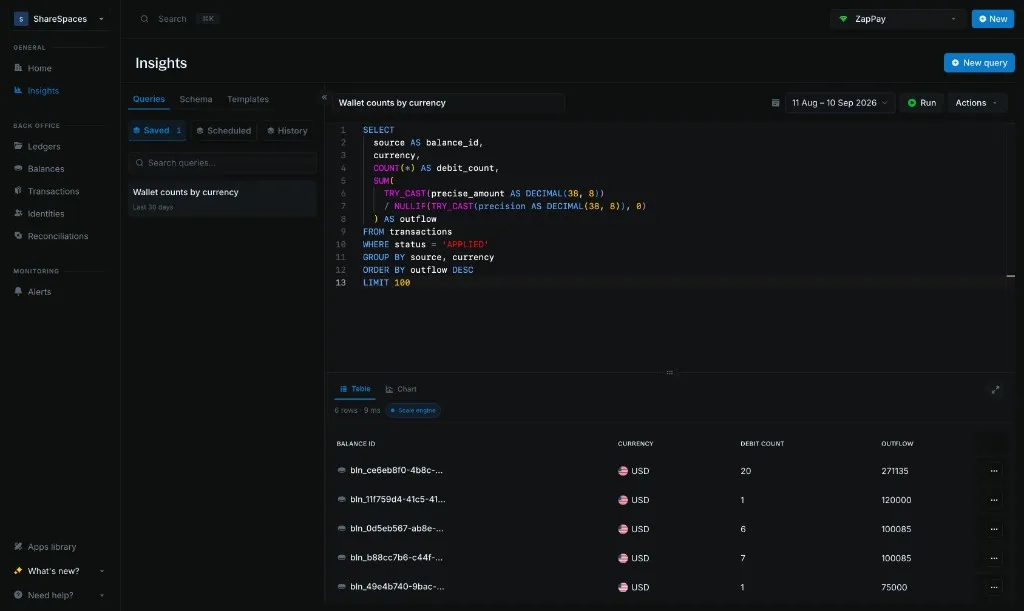Open Insights in the sidebar
1024x611 pixels.
coord(43,91)
